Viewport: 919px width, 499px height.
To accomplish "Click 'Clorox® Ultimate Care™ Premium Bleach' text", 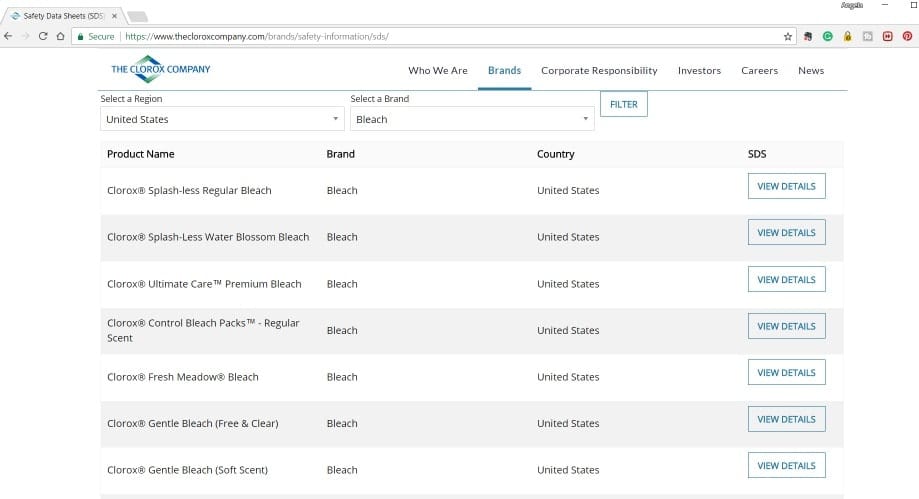I will click(204, 284).
